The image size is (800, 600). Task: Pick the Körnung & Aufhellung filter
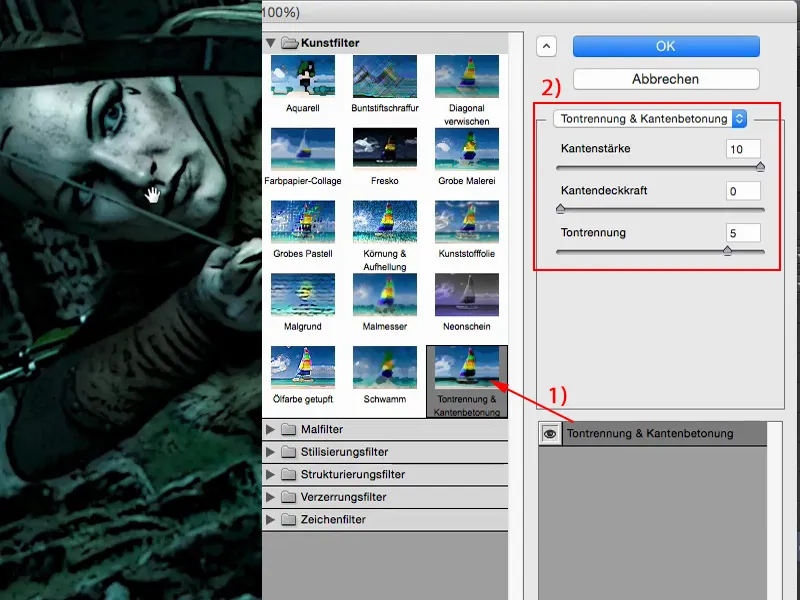[x=385, y=222]
